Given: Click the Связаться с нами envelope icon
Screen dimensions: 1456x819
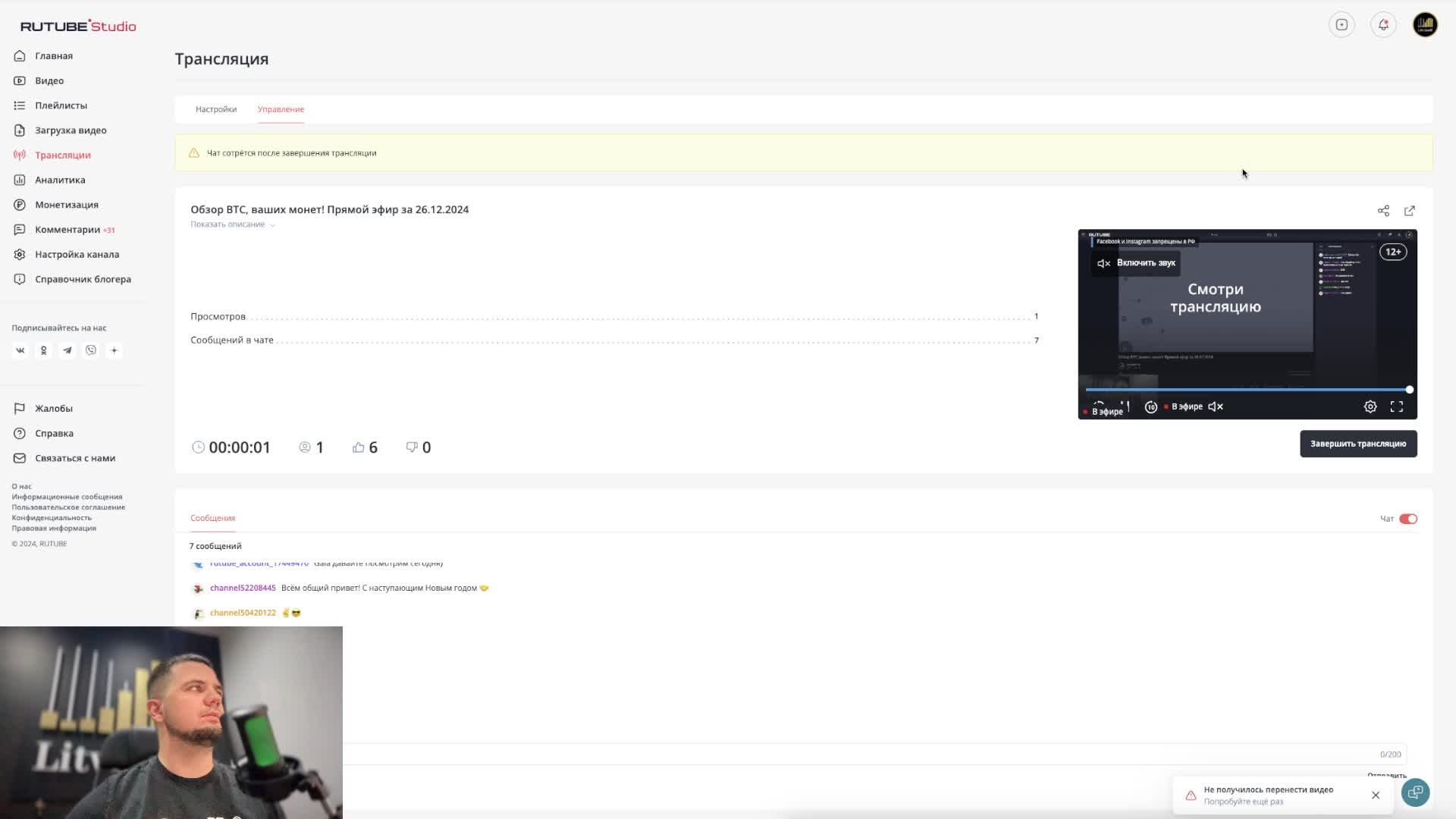Looking at the screenshot, I should (20, 458).
